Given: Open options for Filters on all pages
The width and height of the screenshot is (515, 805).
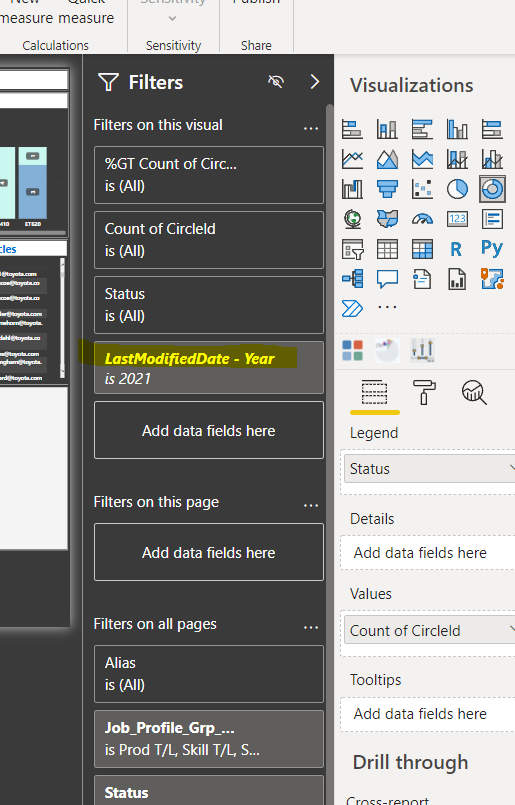Looking at the screenshot, I should click(311, 627).
